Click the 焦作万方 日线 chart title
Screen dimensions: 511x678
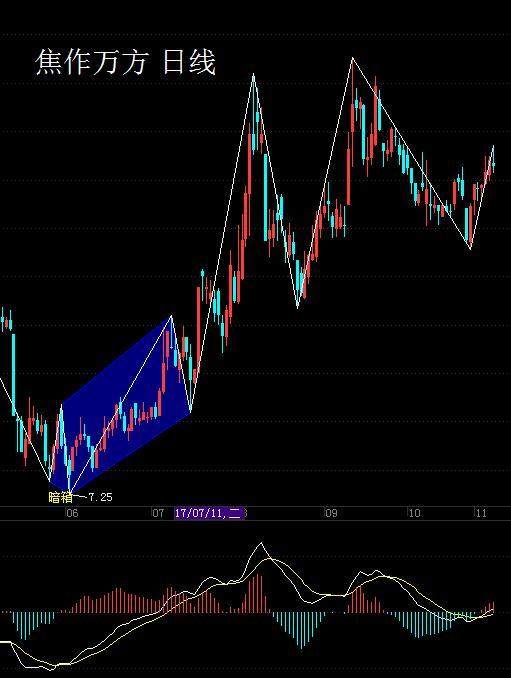(x=125, y=63)
